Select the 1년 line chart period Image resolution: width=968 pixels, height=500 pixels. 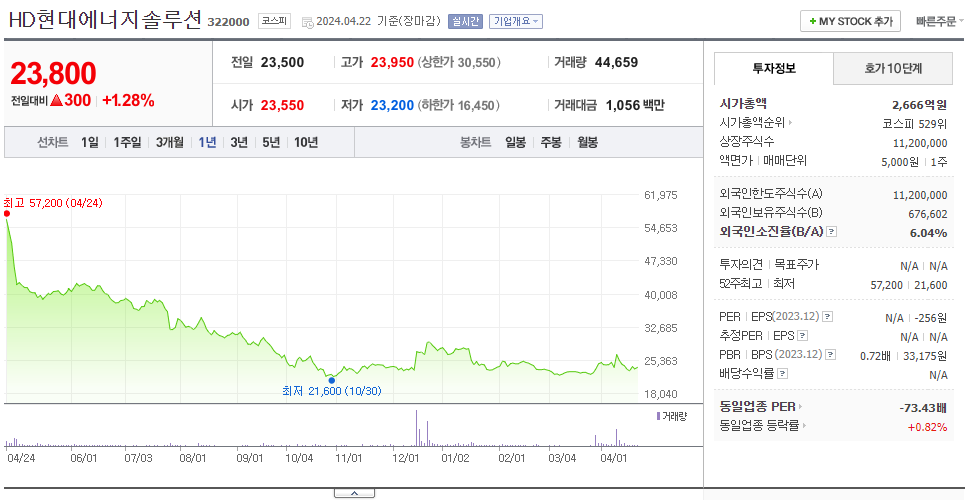tap(207, 143)
